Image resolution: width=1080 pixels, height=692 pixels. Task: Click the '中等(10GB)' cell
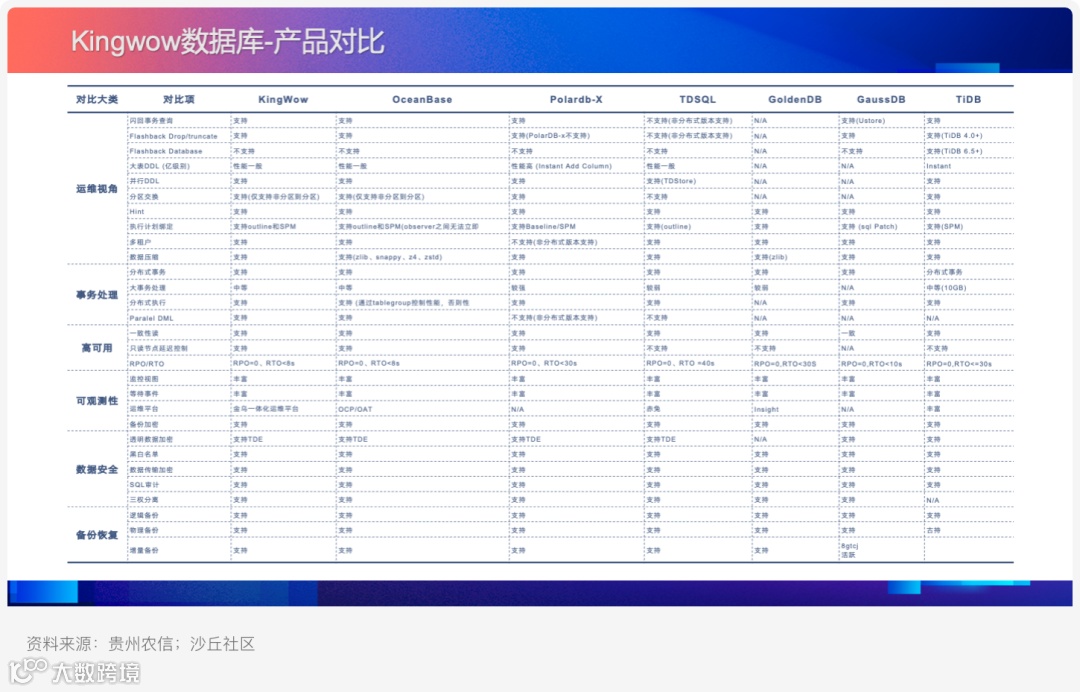coord(946,288)
